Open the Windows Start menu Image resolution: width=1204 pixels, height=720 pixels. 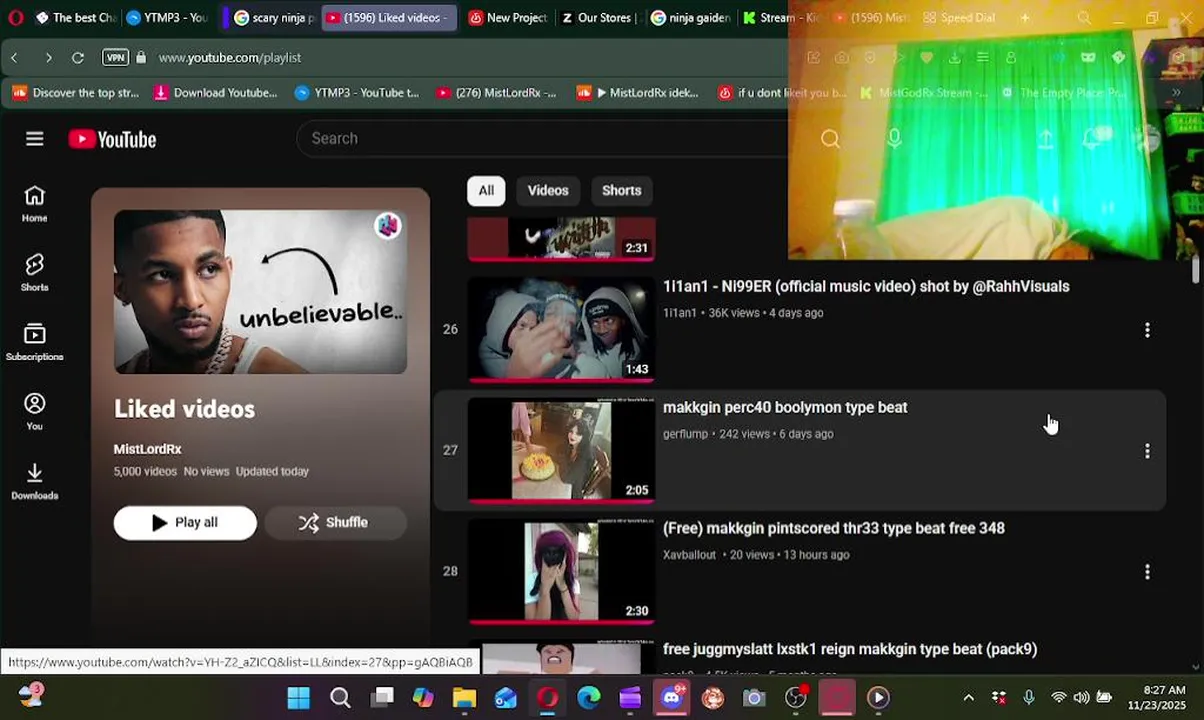298,698
